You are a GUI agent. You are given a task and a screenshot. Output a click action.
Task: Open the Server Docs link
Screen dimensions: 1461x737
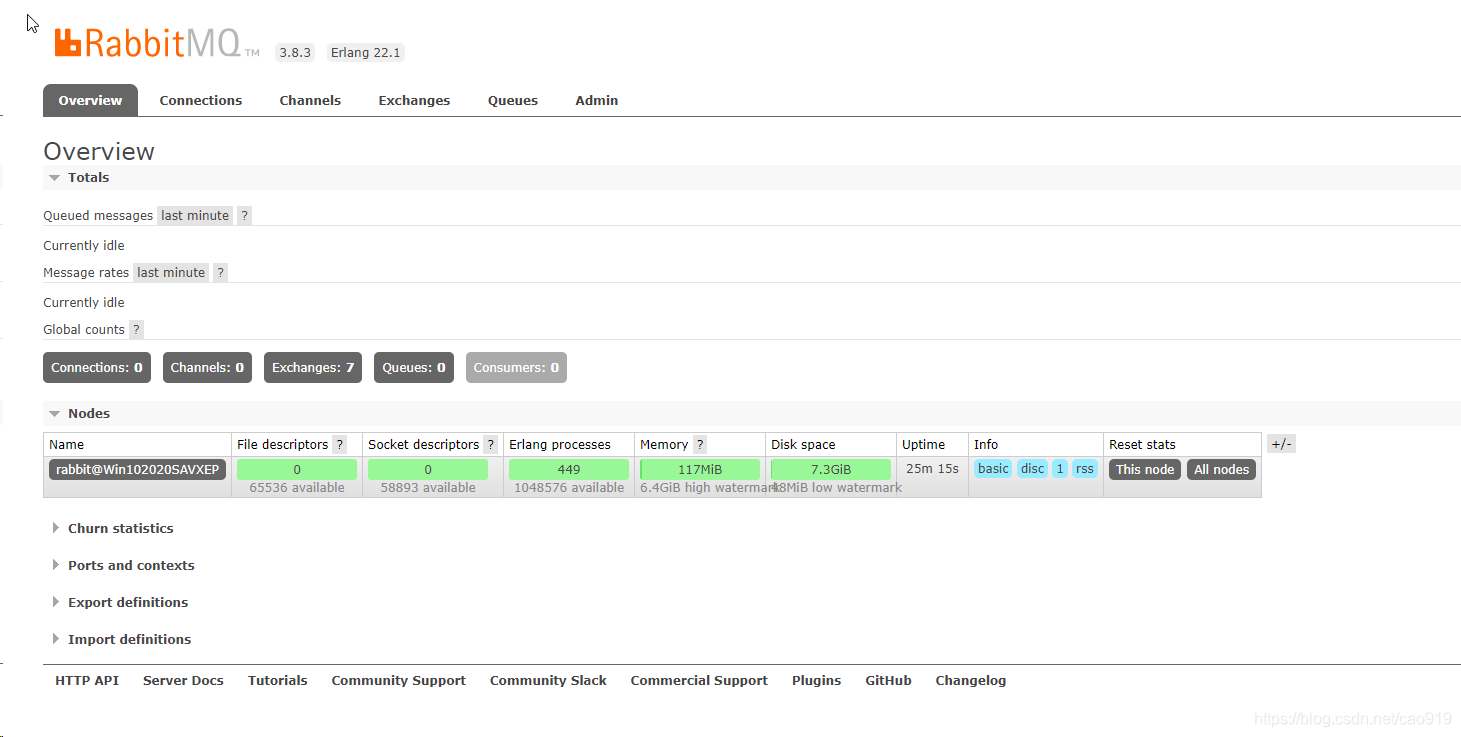pyautogui.click(x=183, y=680)
